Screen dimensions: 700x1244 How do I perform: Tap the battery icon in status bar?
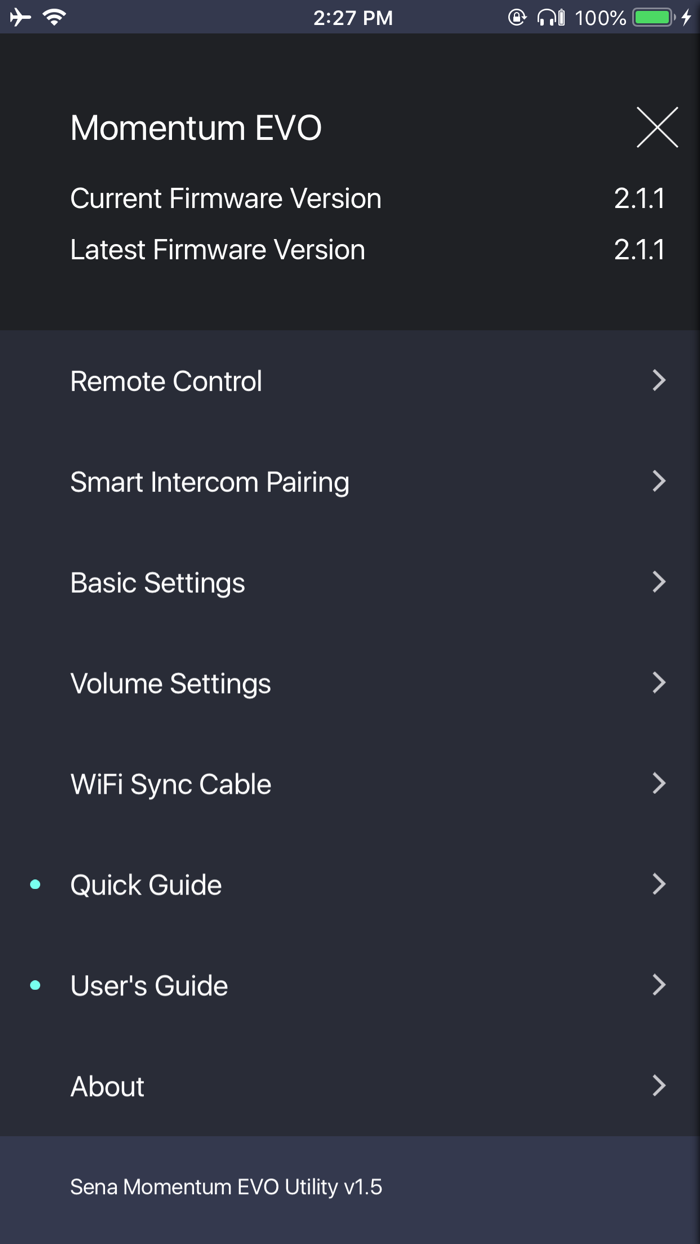(655, 18)
